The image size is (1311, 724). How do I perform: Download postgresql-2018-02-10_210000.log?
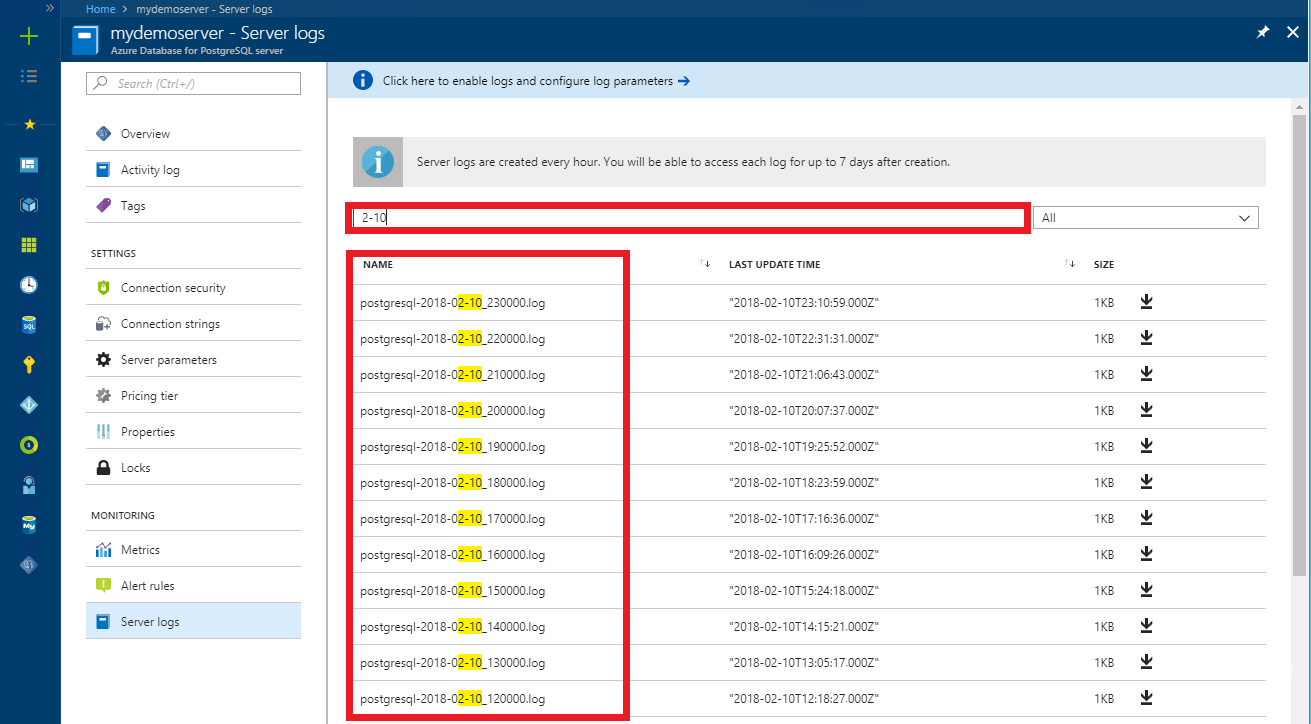[1147, 375]
